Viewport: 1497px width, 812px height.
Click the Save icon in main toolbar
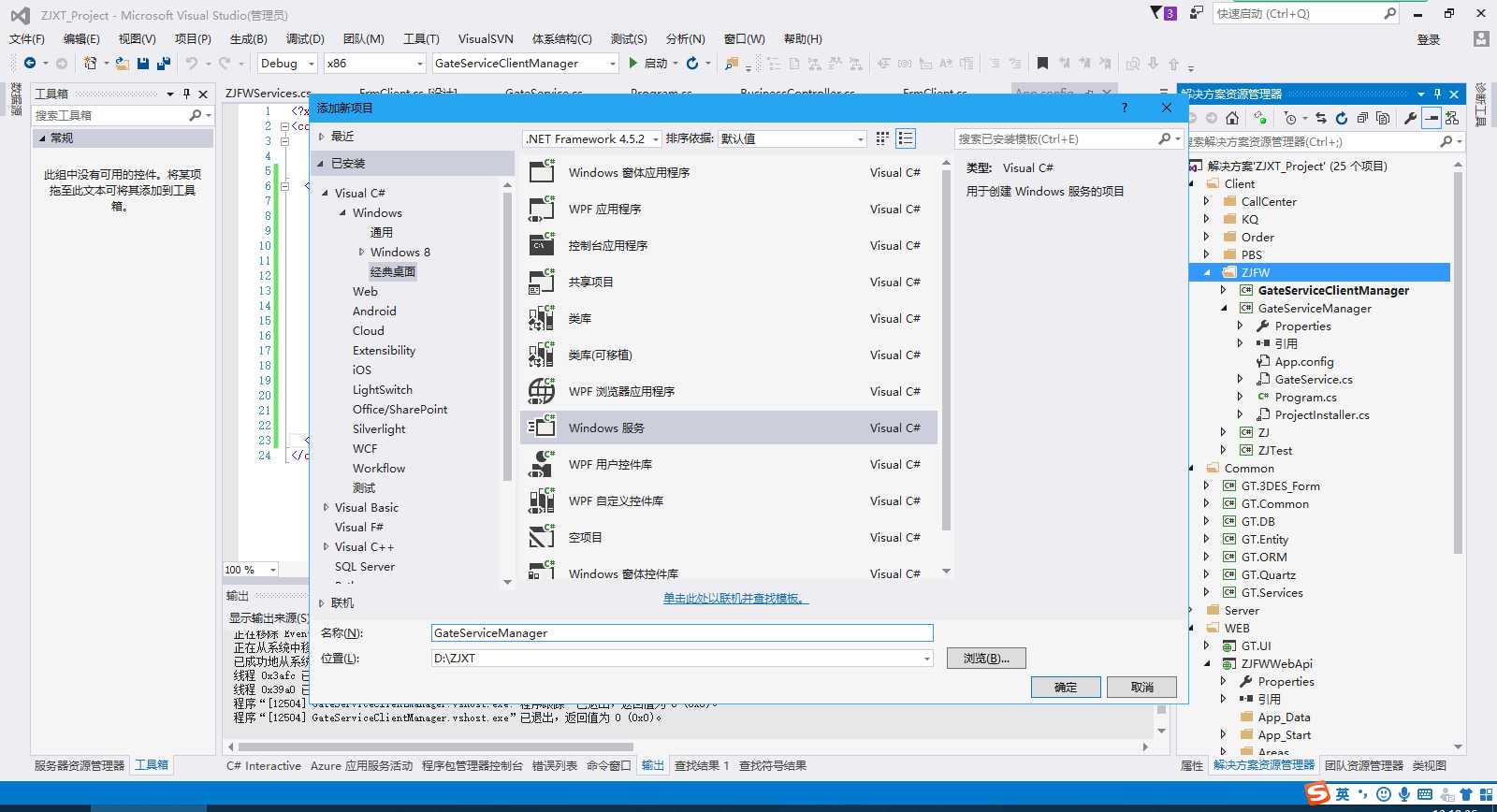[143, 64]
